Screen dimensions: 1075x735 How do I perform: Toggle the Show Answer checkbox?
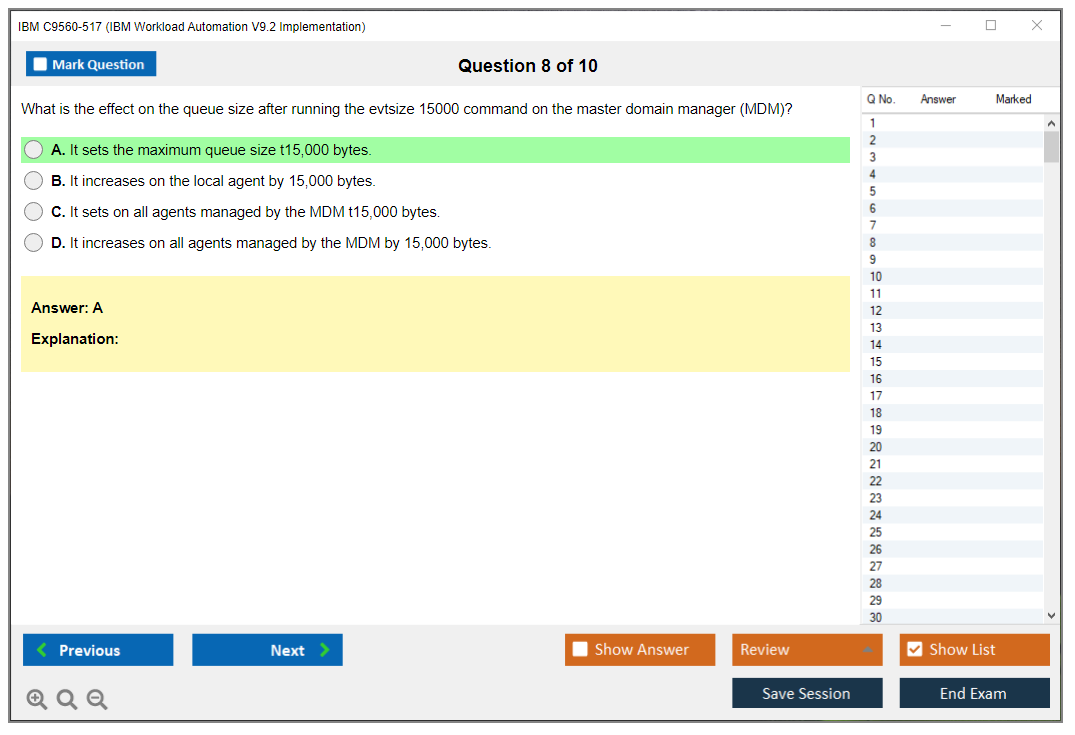click(x=581, y=650)
